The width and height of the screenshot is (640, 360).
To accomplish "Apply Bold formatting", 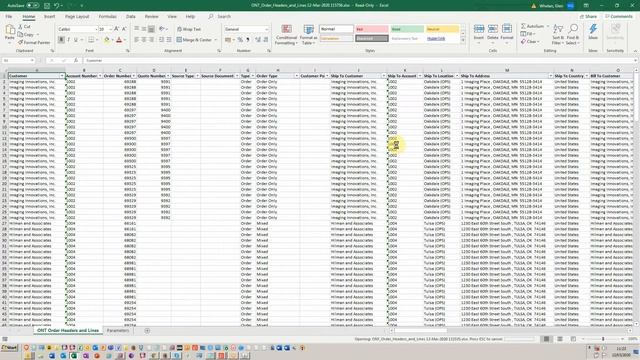I will tap(61, 40).
